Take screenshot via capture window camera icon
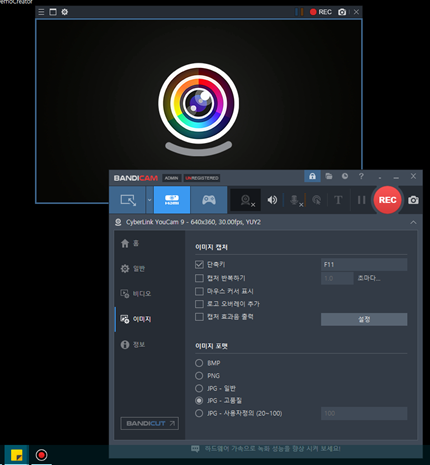The height and width of the screenshot is (465, 430). coord(342,12)
